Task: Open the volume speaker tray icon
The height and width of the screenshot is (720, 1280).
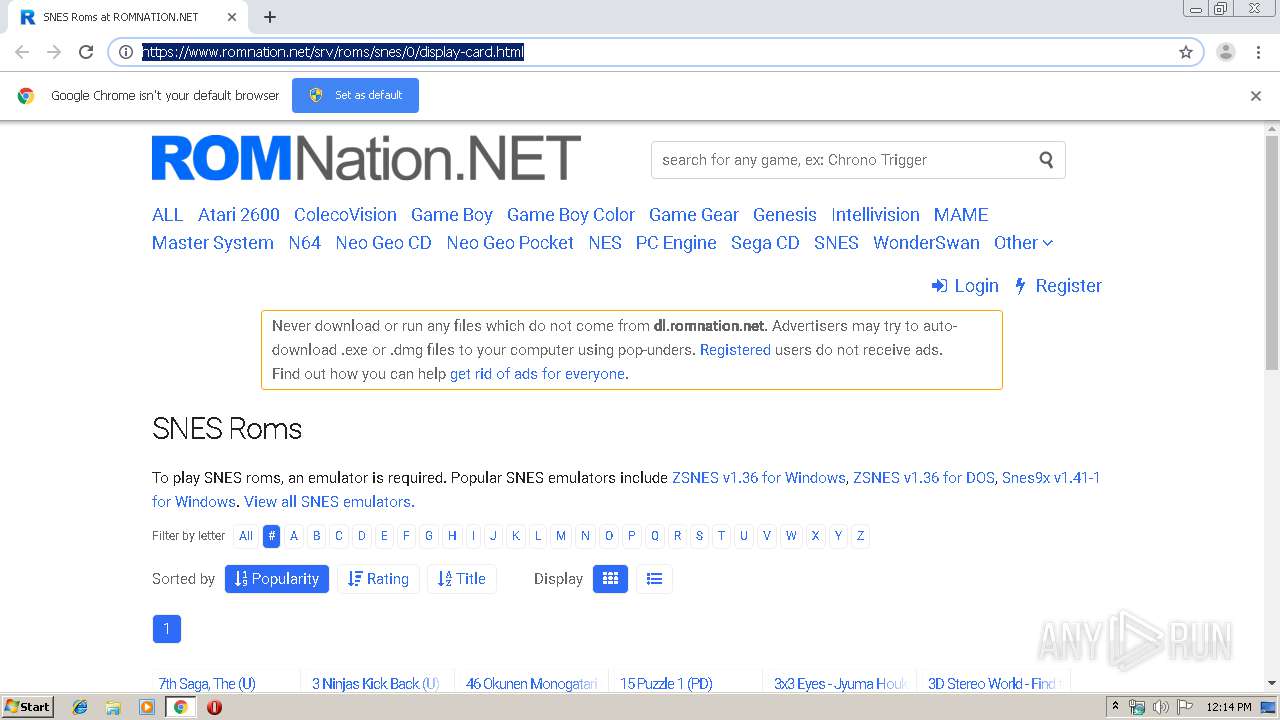Action: pyautogui.click(x=1161, y=707)
